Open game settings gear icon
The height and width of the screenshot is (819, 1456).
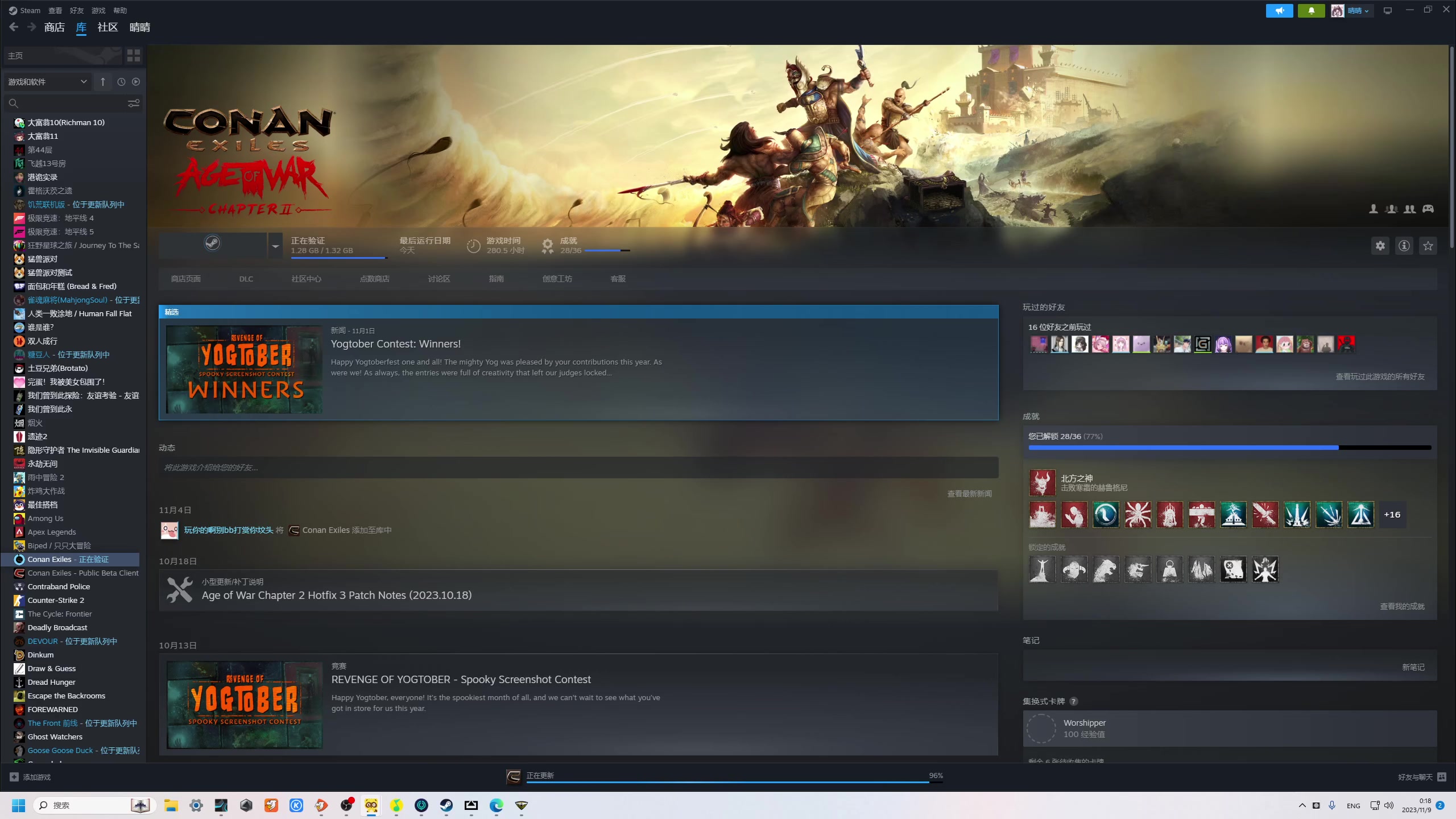pyautogui.click(x=1380, y=246)
